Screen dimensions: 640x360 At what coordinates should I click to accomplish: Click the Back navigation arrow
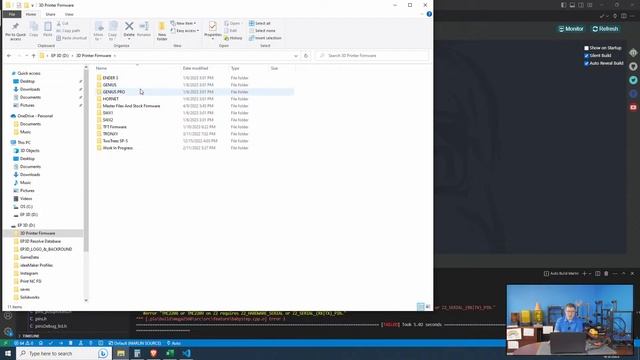(x=9, y=56)
